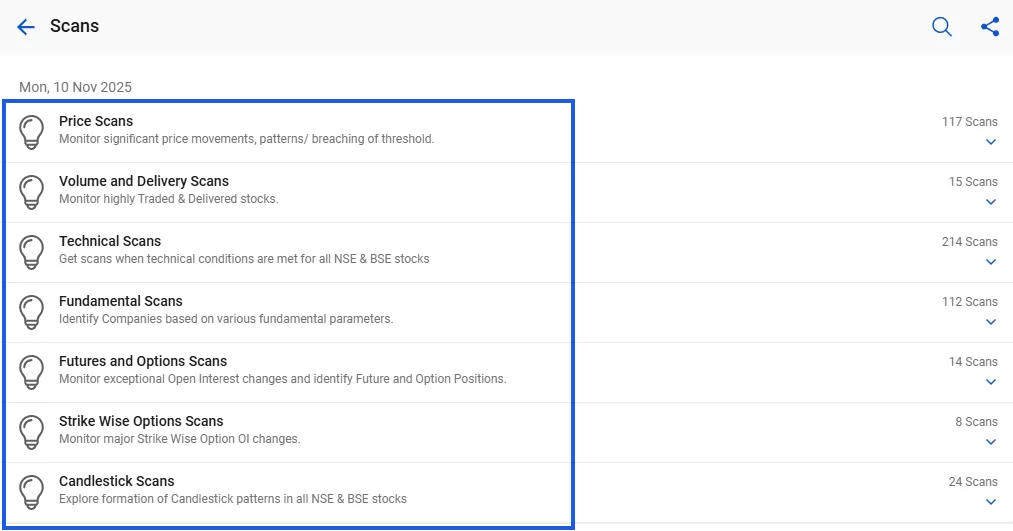This screenshot has height=531, width=1013.
Task: Expand the Price Scans chevron
Action: pyautogui.click(x=990, y=142)
